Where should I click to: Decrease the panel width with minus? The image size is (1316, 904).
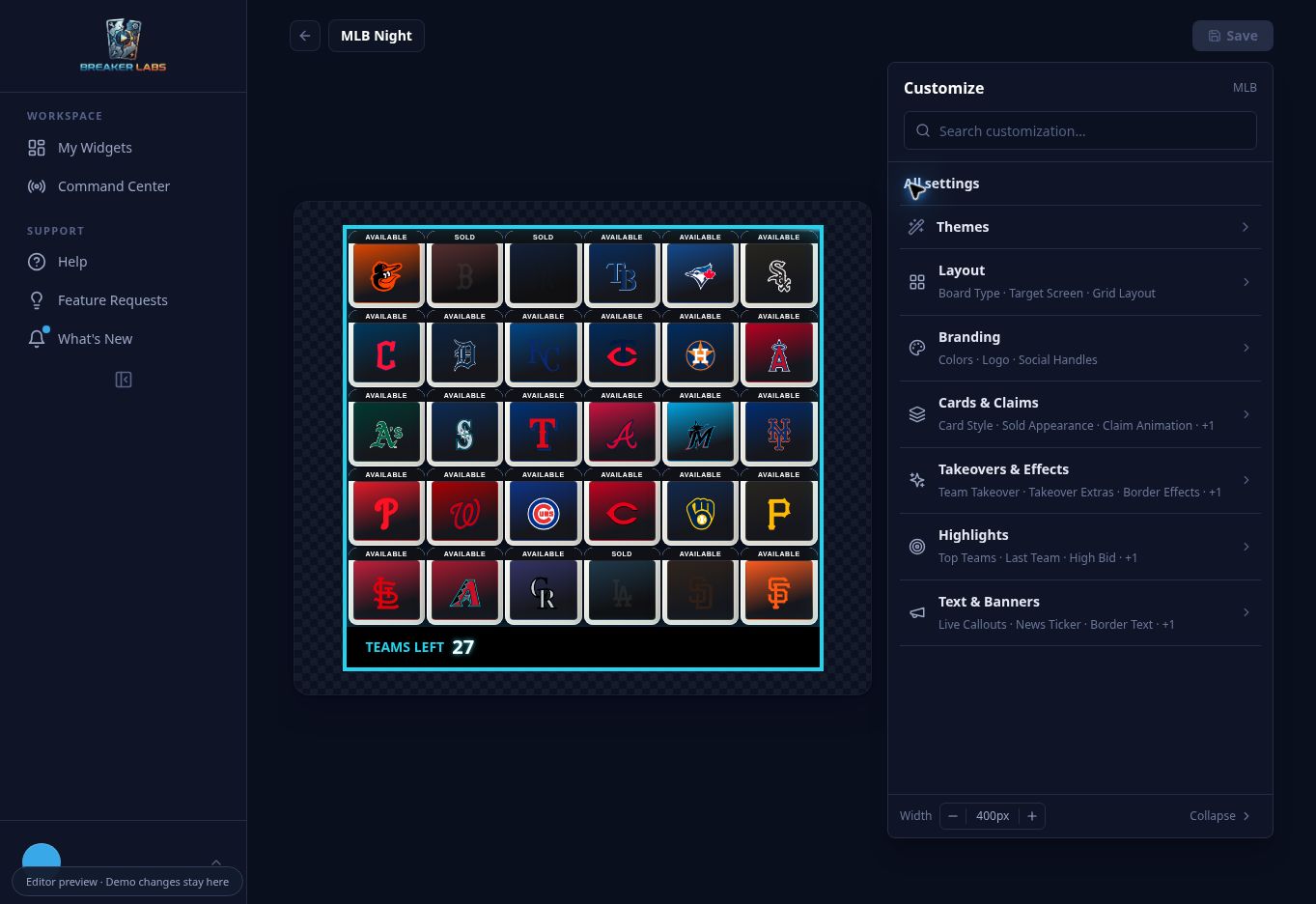pyautogui.click(x=953, y=816)
